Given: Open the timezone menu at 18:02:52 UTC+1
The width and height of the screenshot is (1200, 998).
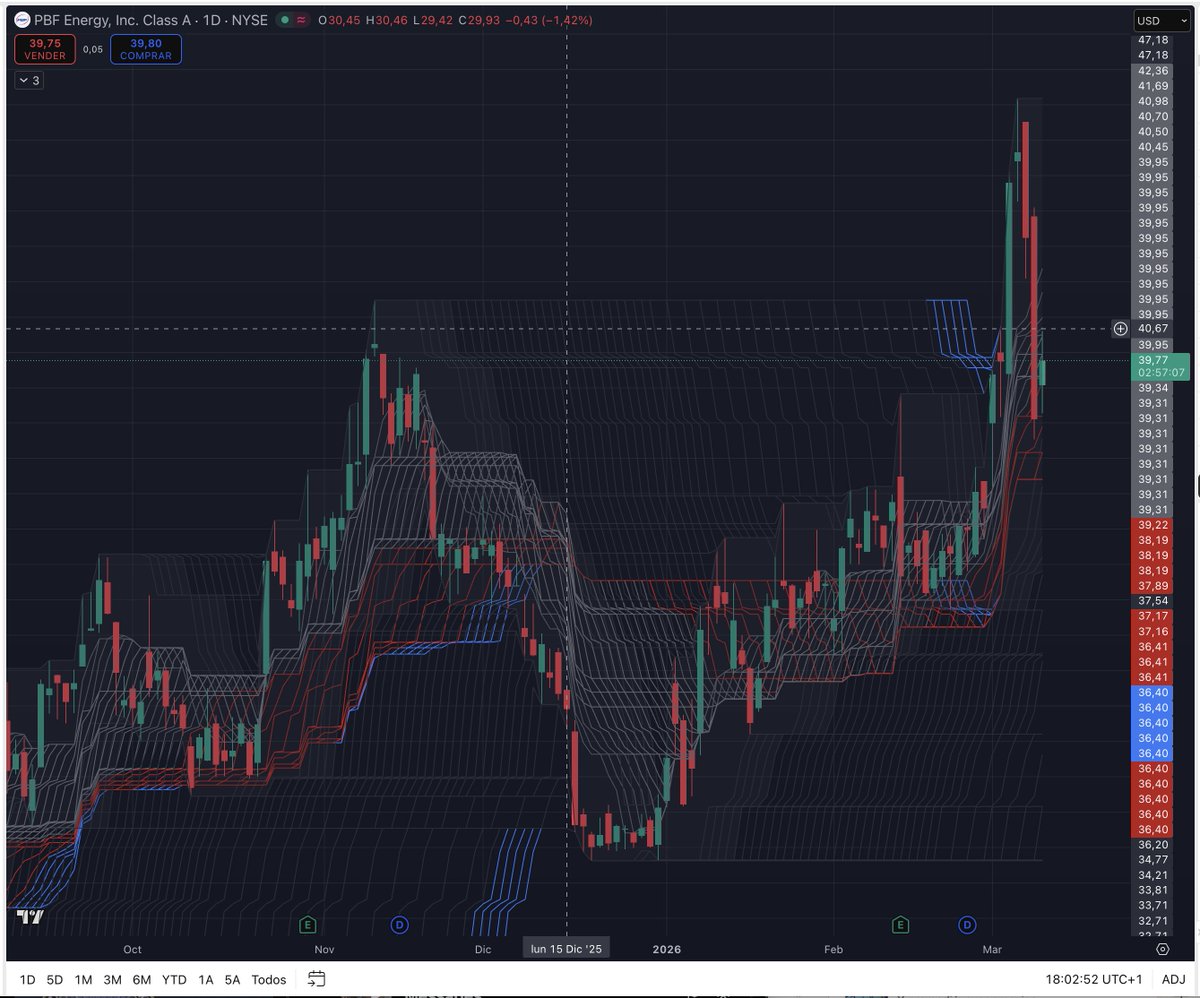Looking at the screenshot, I should (1096, 979).
